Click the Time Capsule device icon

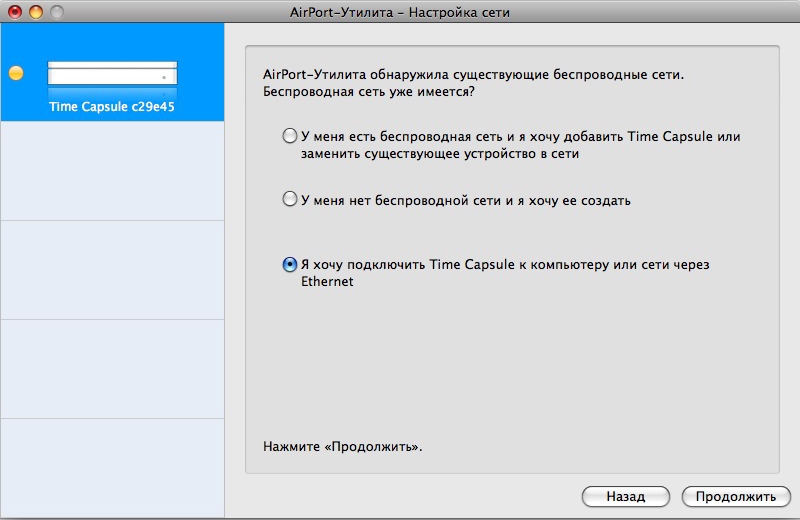[112, 73]
